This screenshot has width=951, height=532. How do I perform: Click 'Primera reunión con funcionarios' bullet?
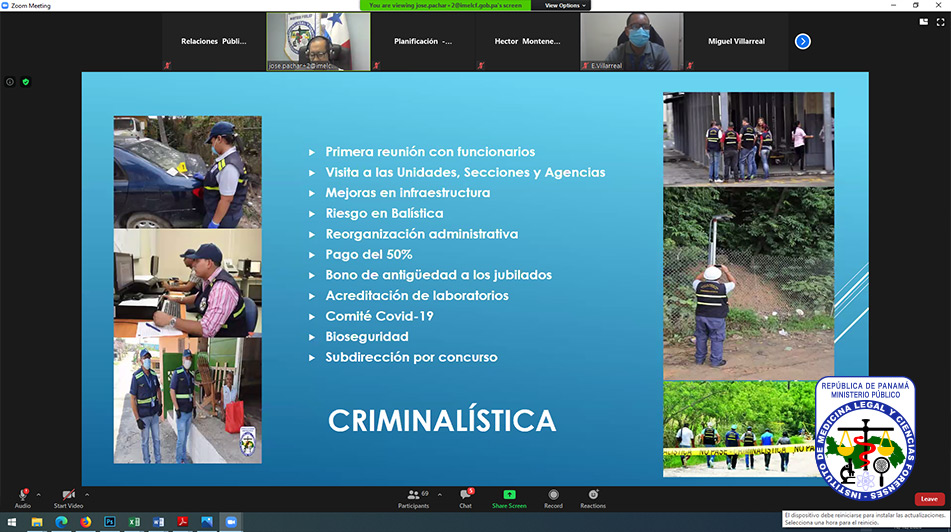click(x=430, y=152)
